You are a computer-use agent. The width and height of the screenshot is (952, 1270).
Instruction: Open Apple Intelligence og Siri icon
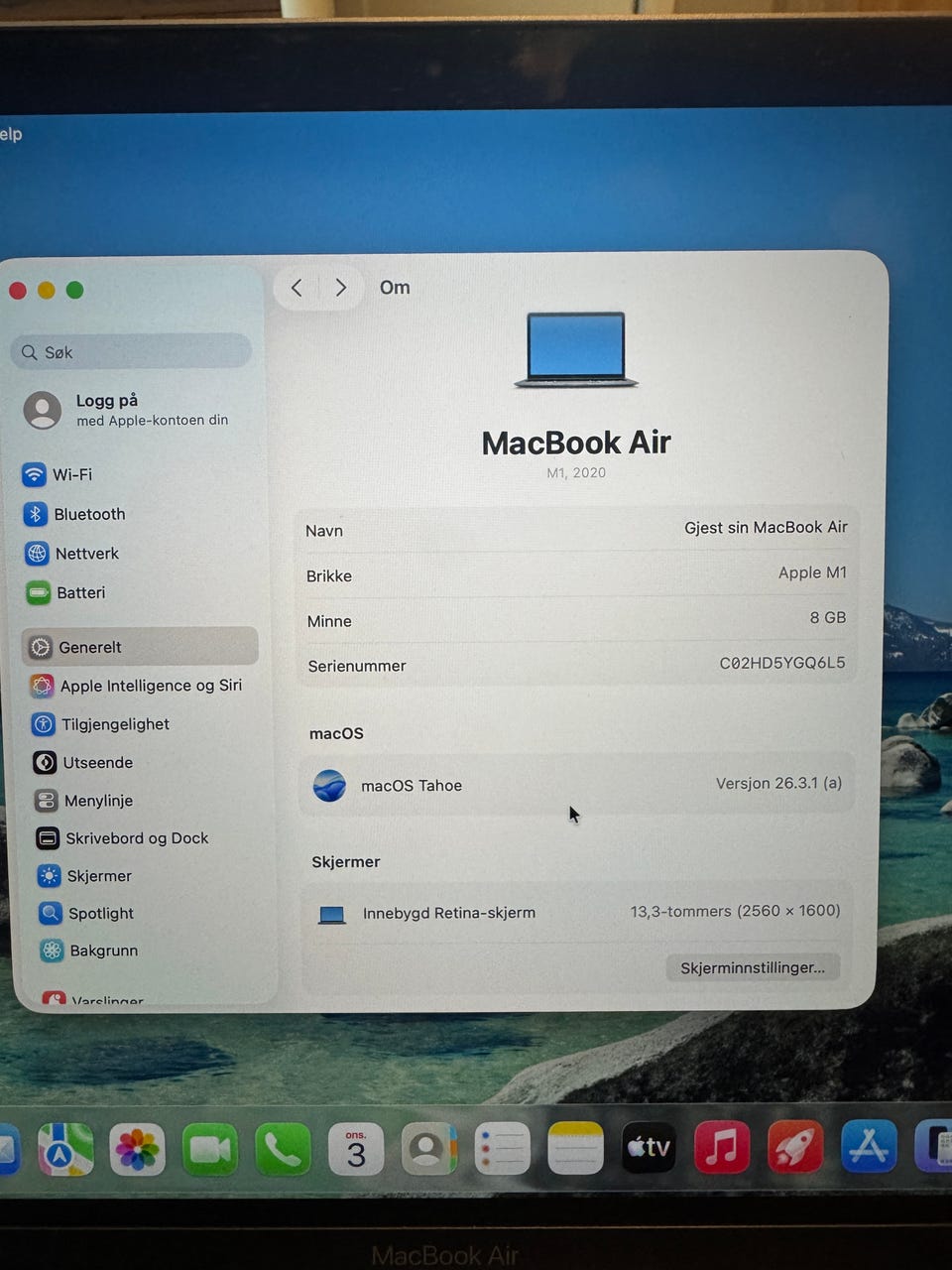42,686
